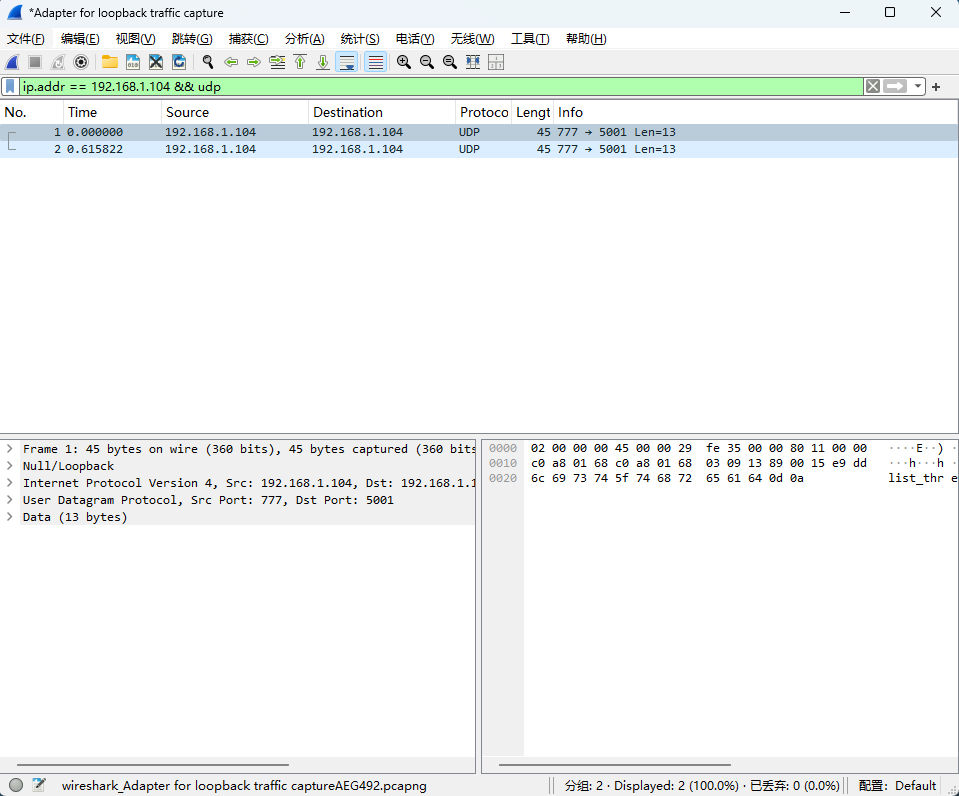Open recent display filters dropdown arrow
The height and width of the screenshot is (796, 959).
click(x=917, y=86)
